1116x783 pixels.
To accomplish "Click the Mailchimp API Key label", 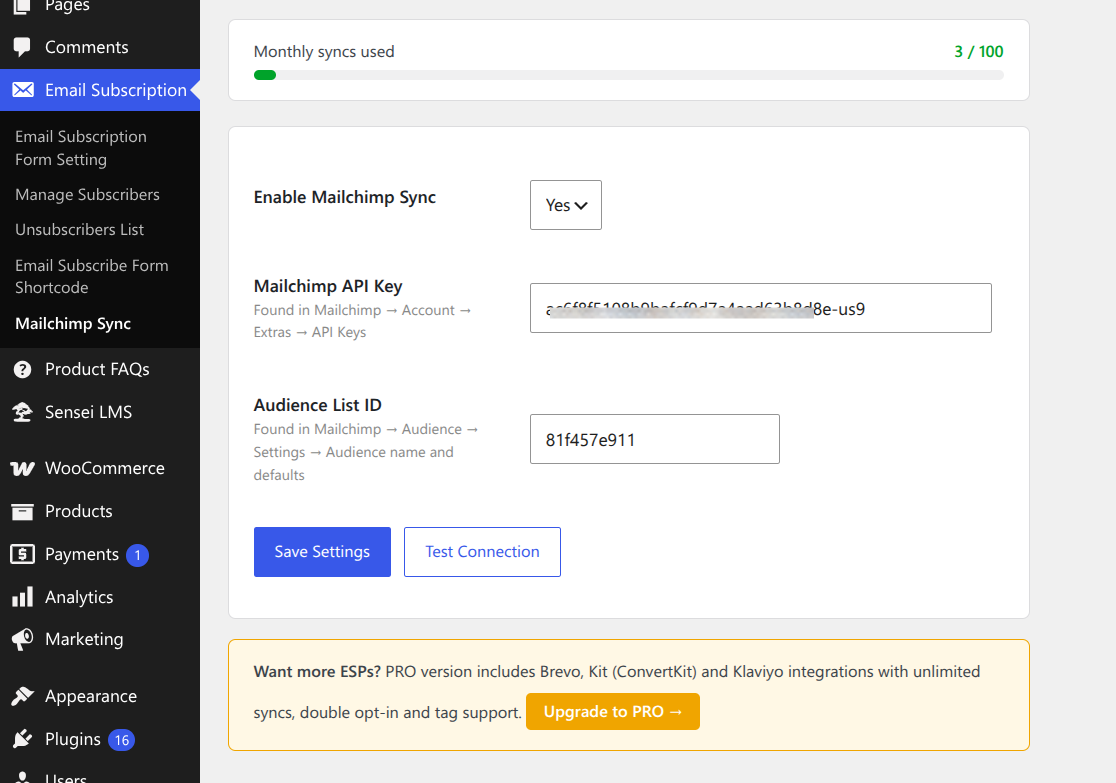I will [x=328, y=286].
